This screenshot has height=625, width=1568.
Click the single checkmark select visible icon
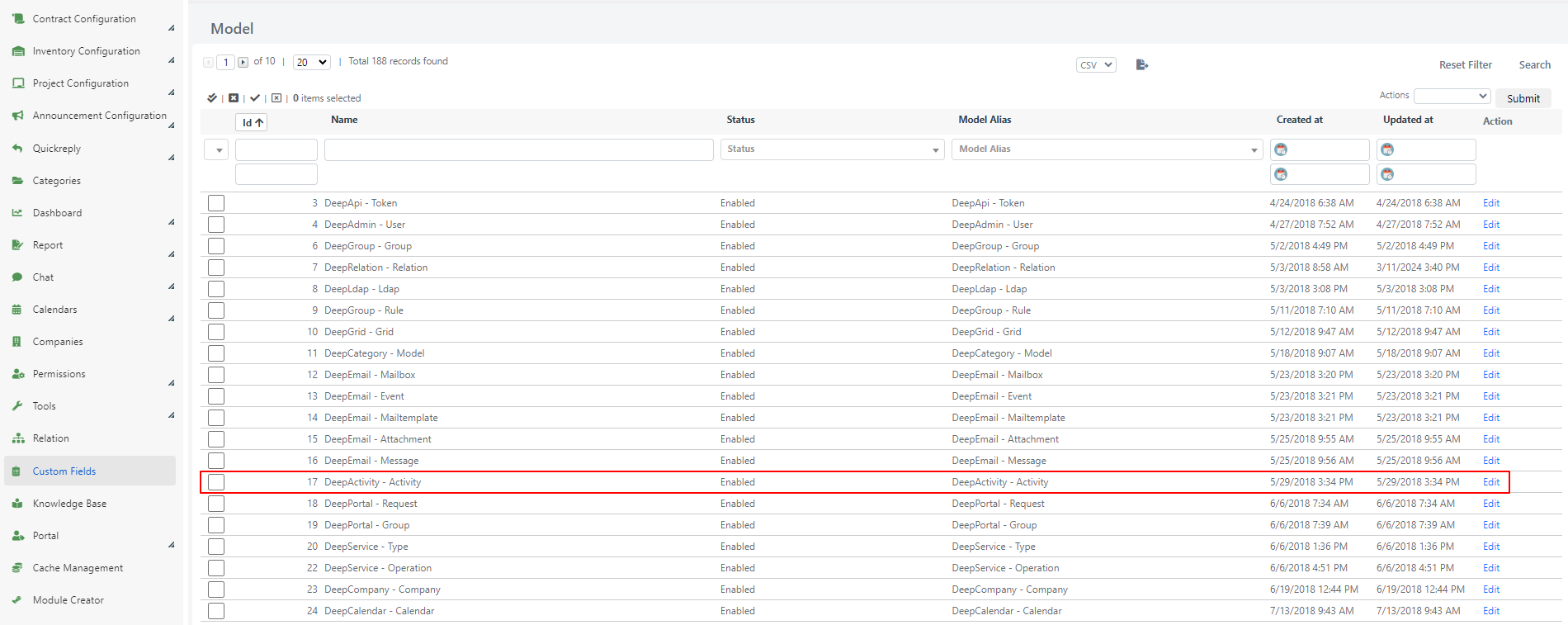255,98
